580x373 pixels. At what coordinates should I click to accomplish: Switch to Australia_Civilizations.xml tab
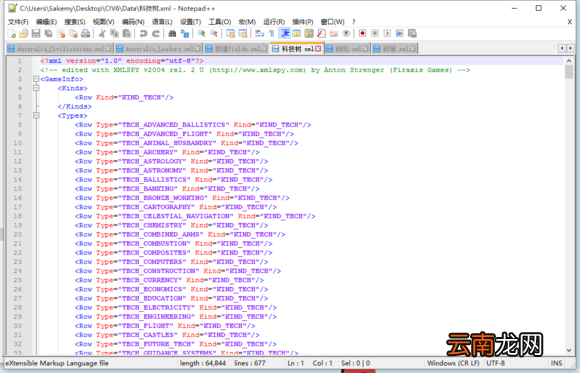point(60,49)
